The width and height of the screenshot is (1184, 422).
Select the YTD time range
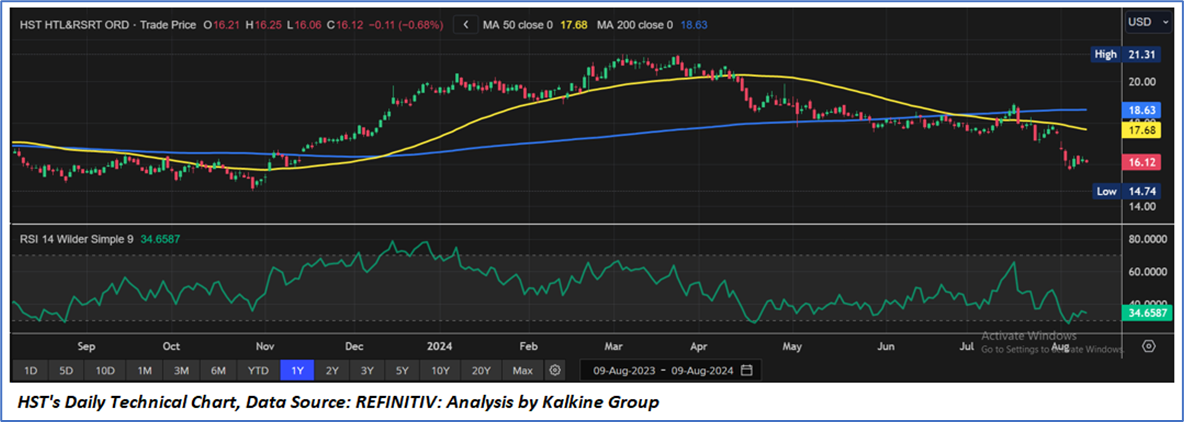coord(259,371)
